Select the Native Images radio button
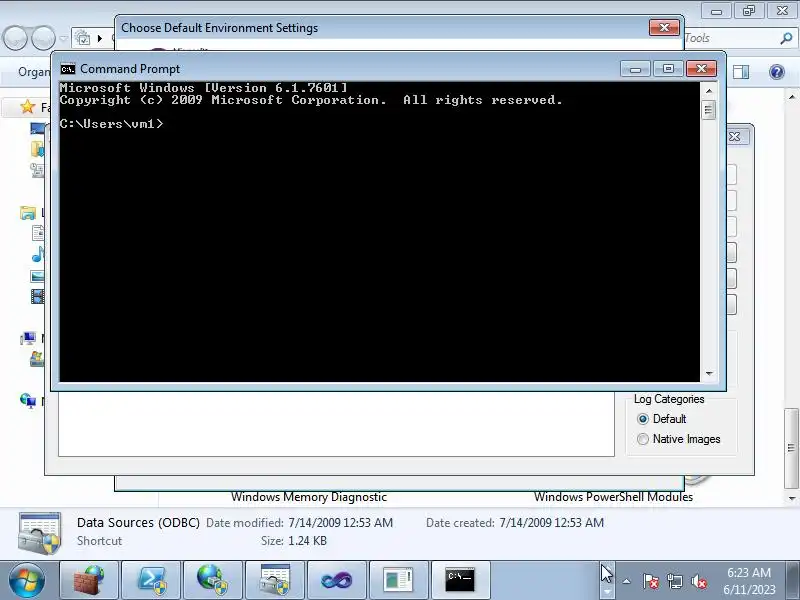Viewport: 800px width, 600px height. [x=643, y=439]
